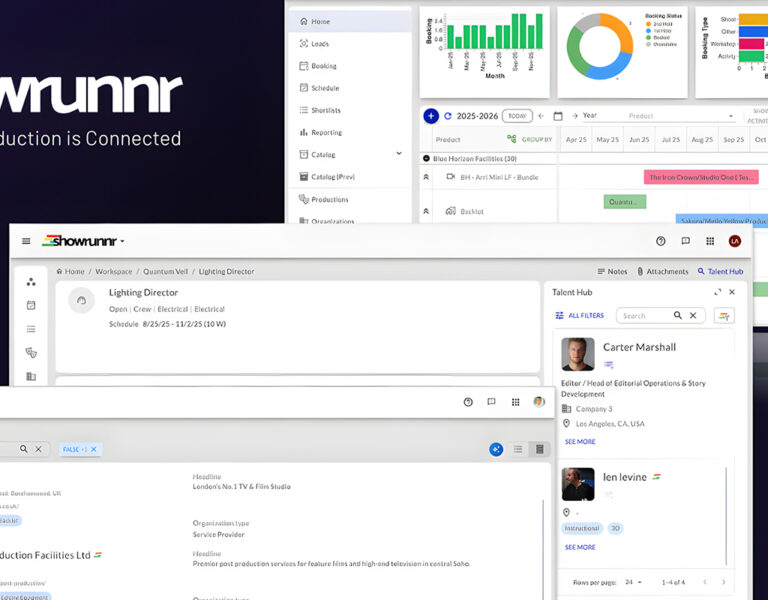Click the user photo avatar in organizations window
Screen dimensions: 768x600
click(x=539, y=402)
